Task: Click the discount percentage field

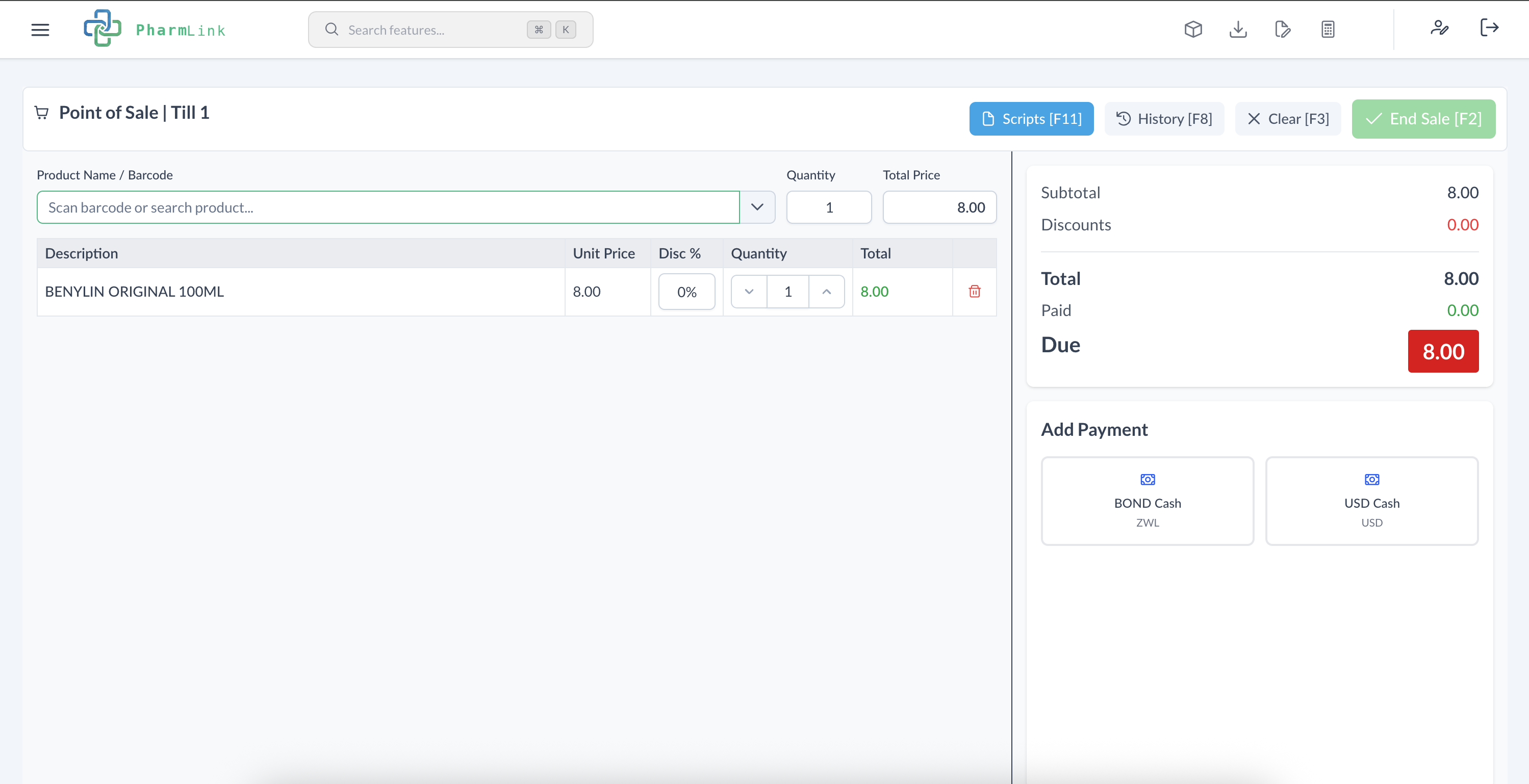Action: click(686, 291)
